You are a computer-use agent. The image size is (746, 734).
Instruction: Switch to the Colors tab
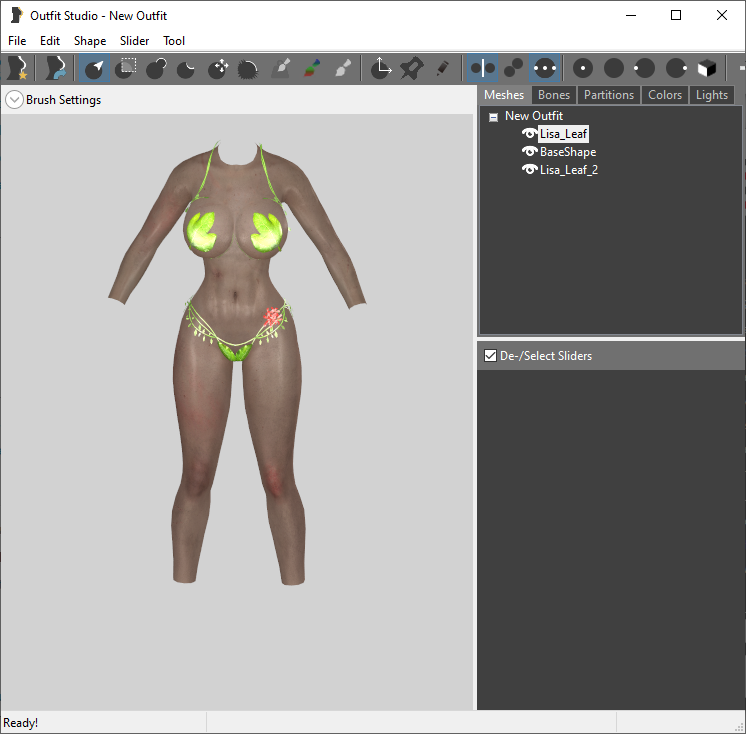click(x=665, y=95)
